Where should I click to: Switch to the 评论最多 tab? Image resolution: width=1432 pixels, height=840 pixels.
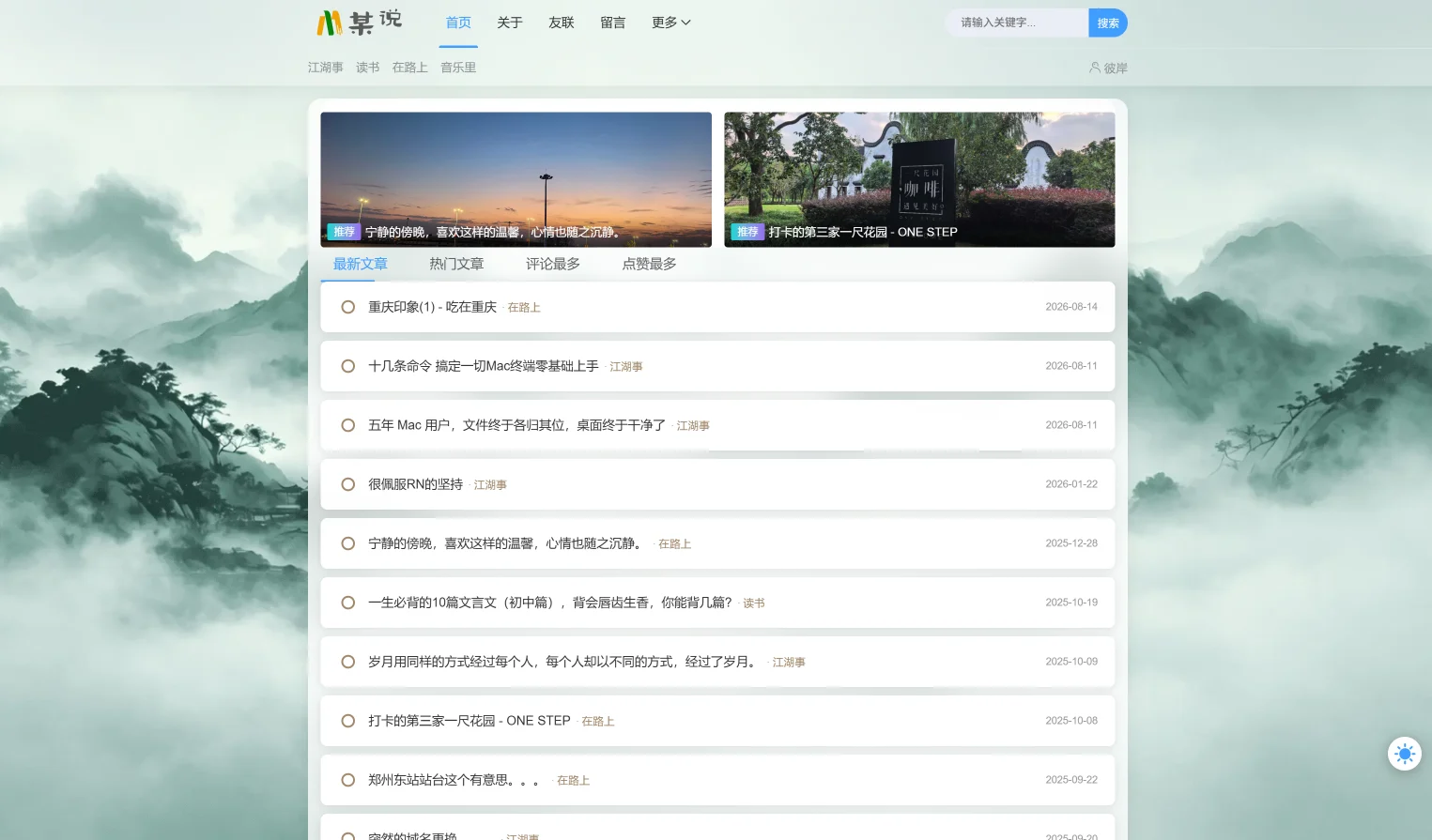point(553,265)
